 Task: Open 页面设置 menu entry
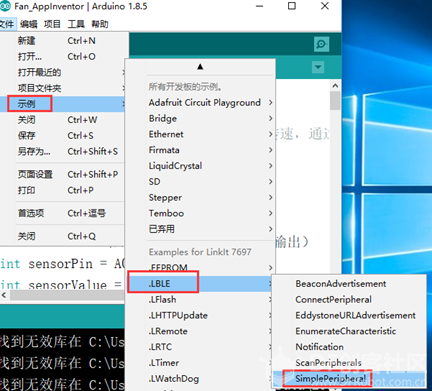pos(63,174)
